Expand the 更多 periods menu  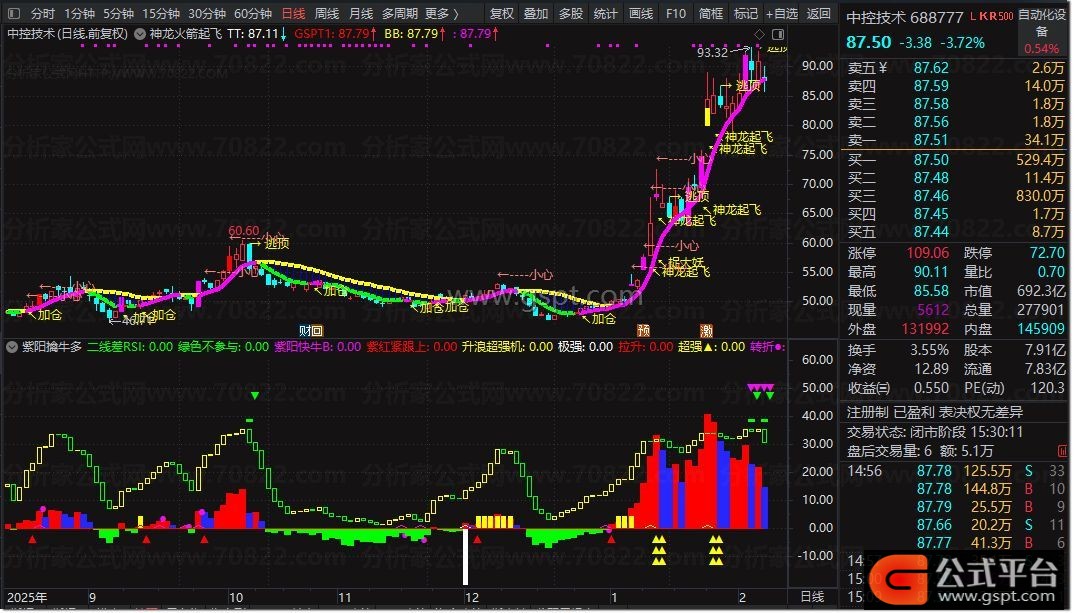point(442,14)
